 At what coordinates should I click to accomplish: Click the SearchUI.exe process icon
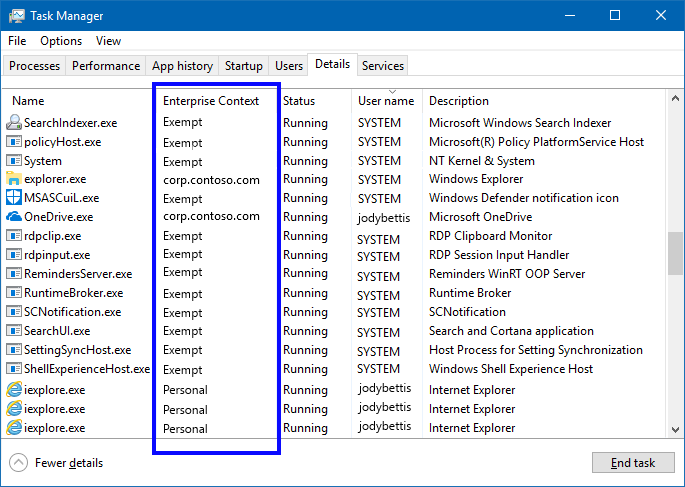pos(14,331)
